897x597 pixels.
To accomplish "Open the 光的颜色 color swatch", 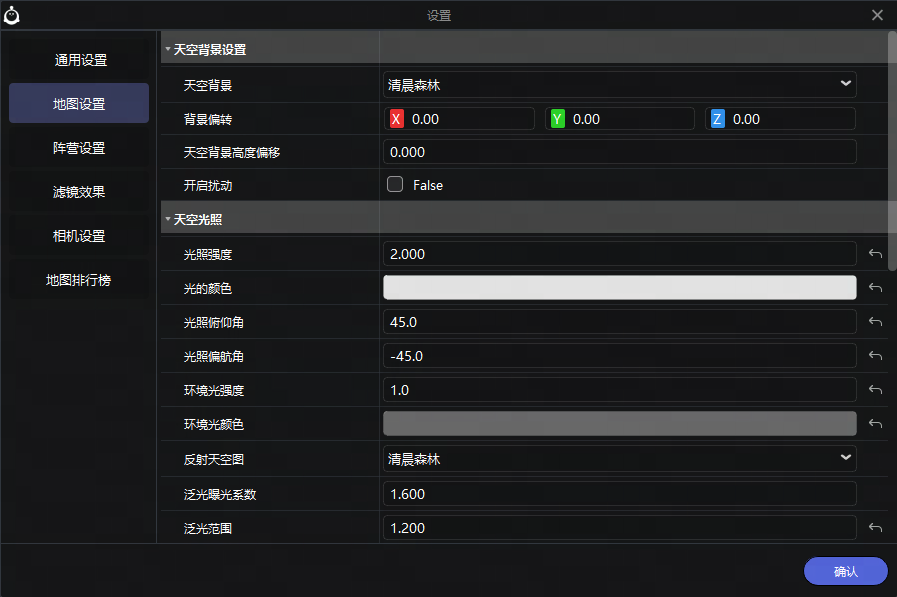I will pyautogui.click(x=620, y=288).
